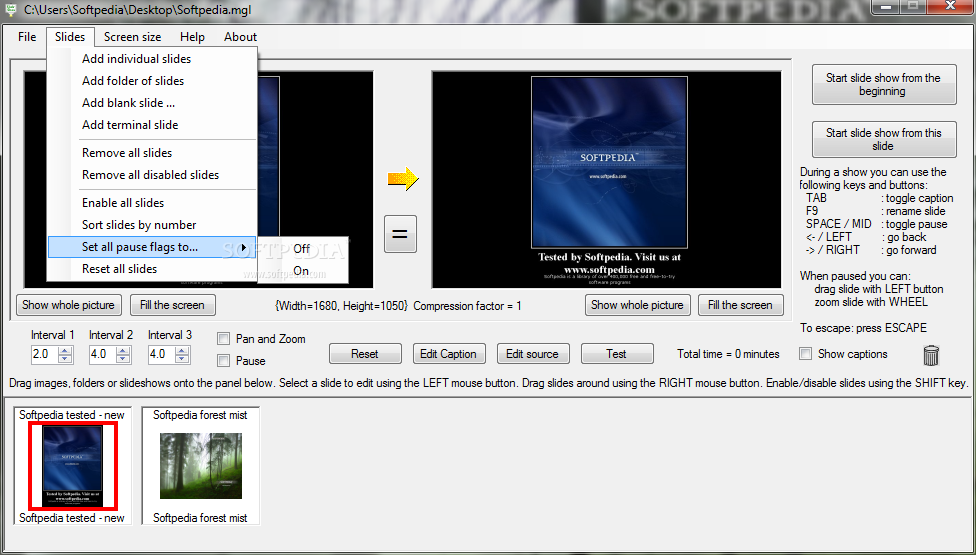976x555 pixels.
Task: Click the equals sign button
Action: coord(400,234)
